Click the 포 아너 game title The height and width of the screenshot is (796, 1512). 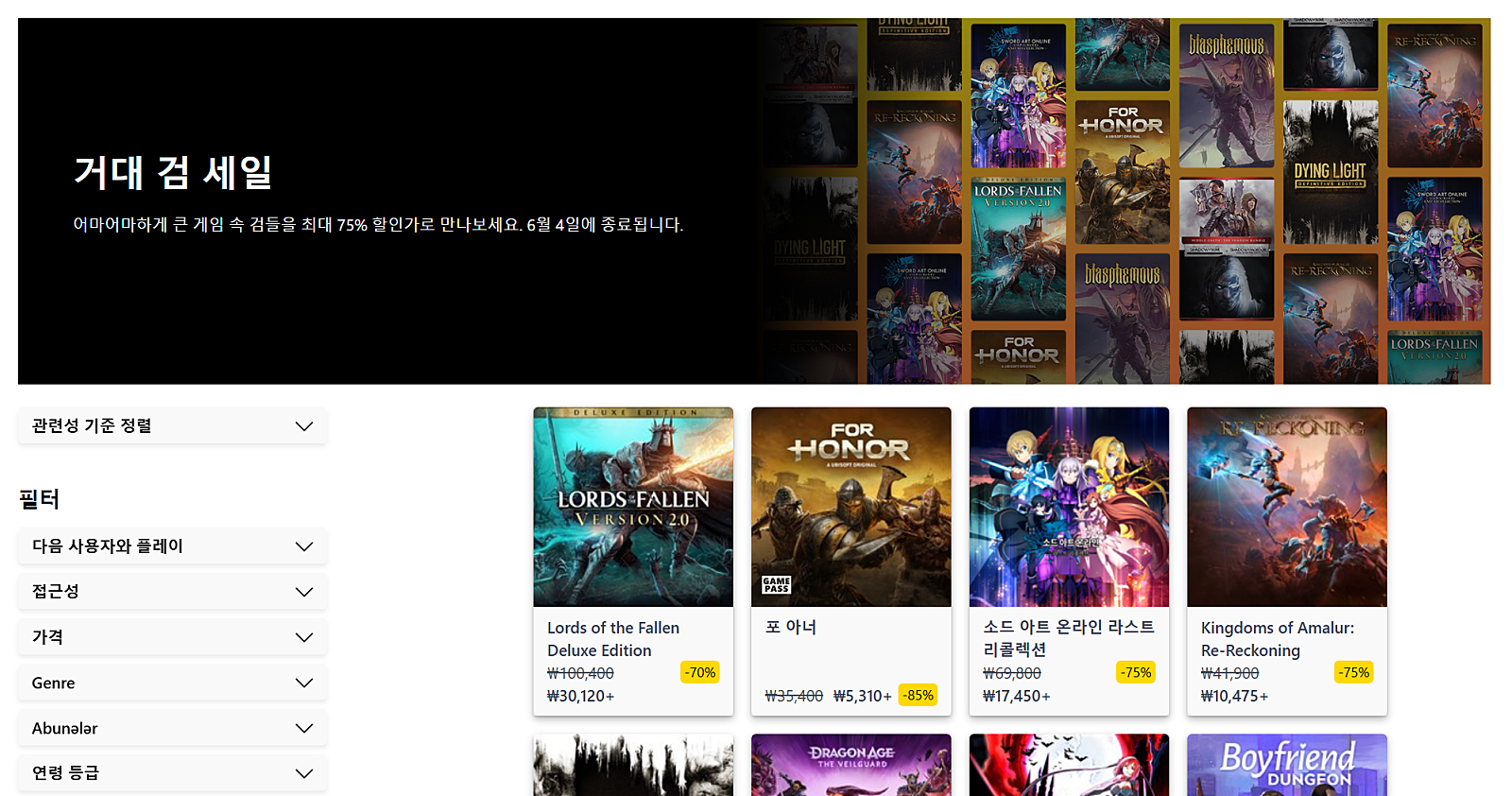(x=791, y=627)
